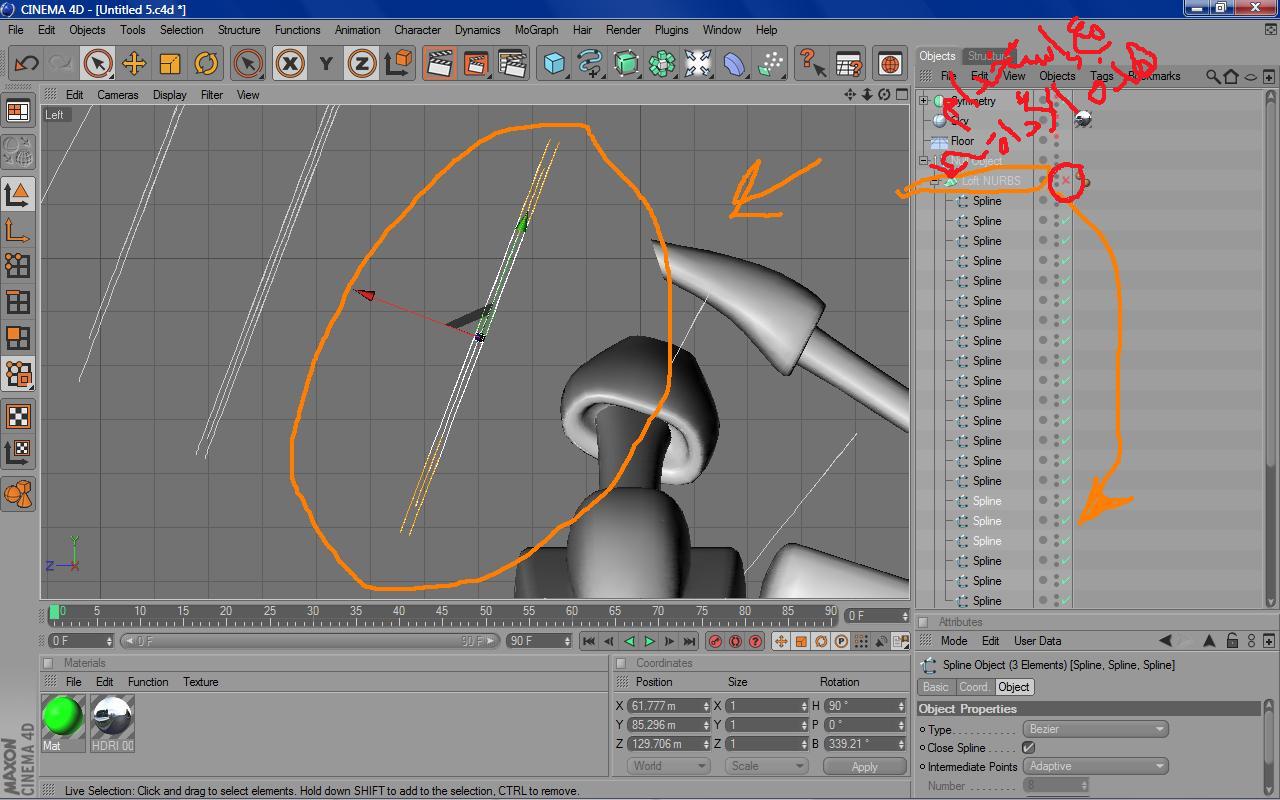The width and height of the screenshot is (1280, 800).
Task: Toggle automatic keyframing
Action: coord(735,641)
